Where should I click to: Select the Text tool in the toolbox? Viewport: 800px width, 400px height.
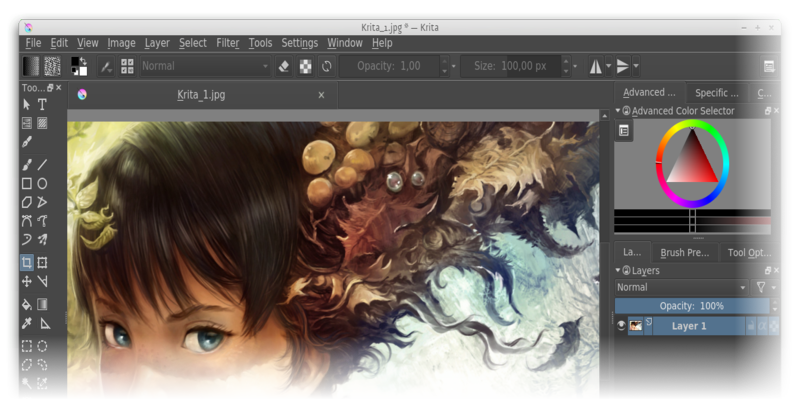[42, 104]
